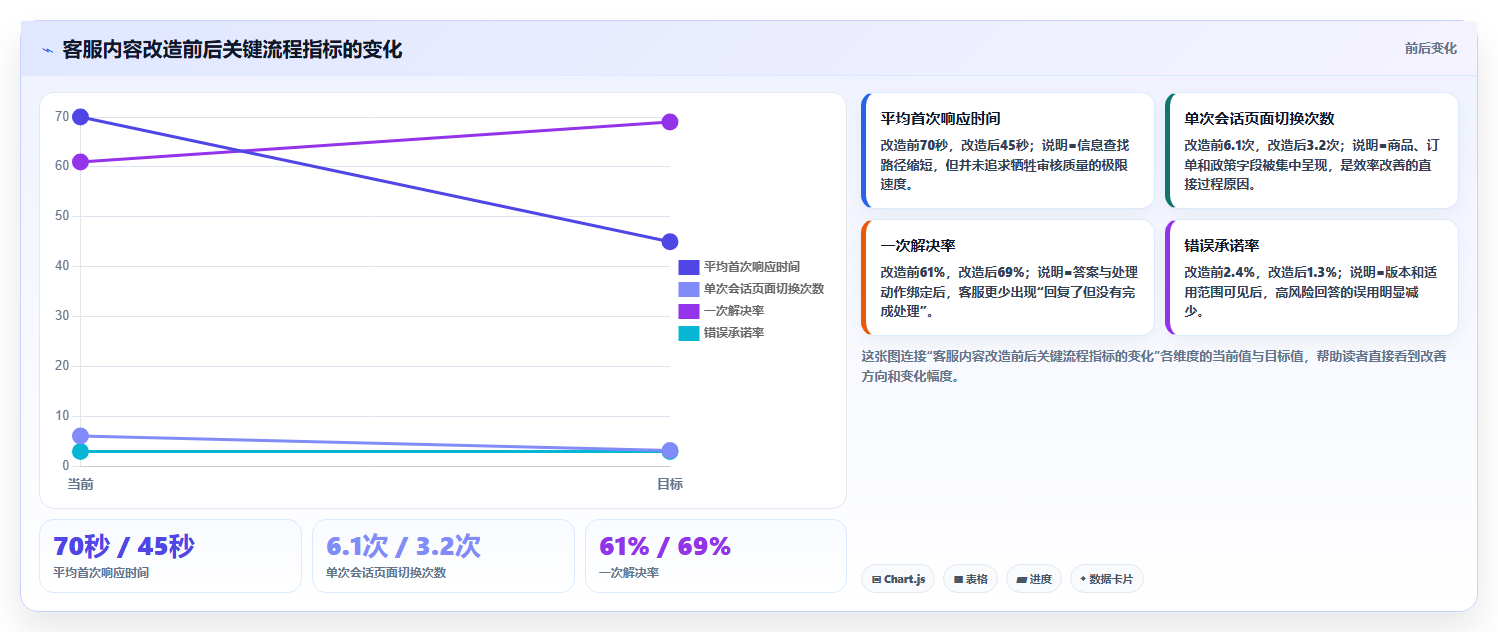
Task: Click the 70 data point at 当前
Action: pos(81,117)
